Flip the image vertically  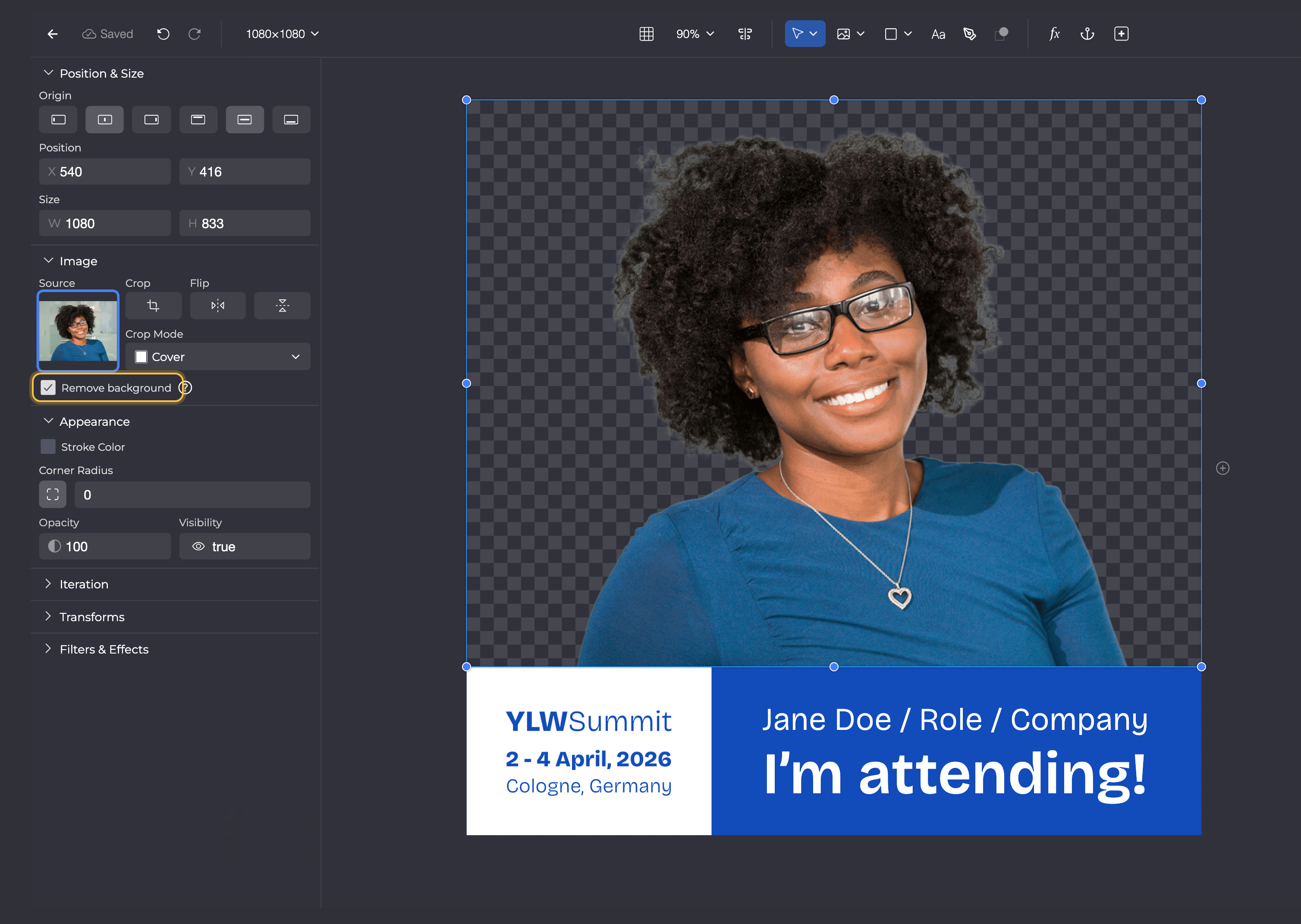click(282, 305)
